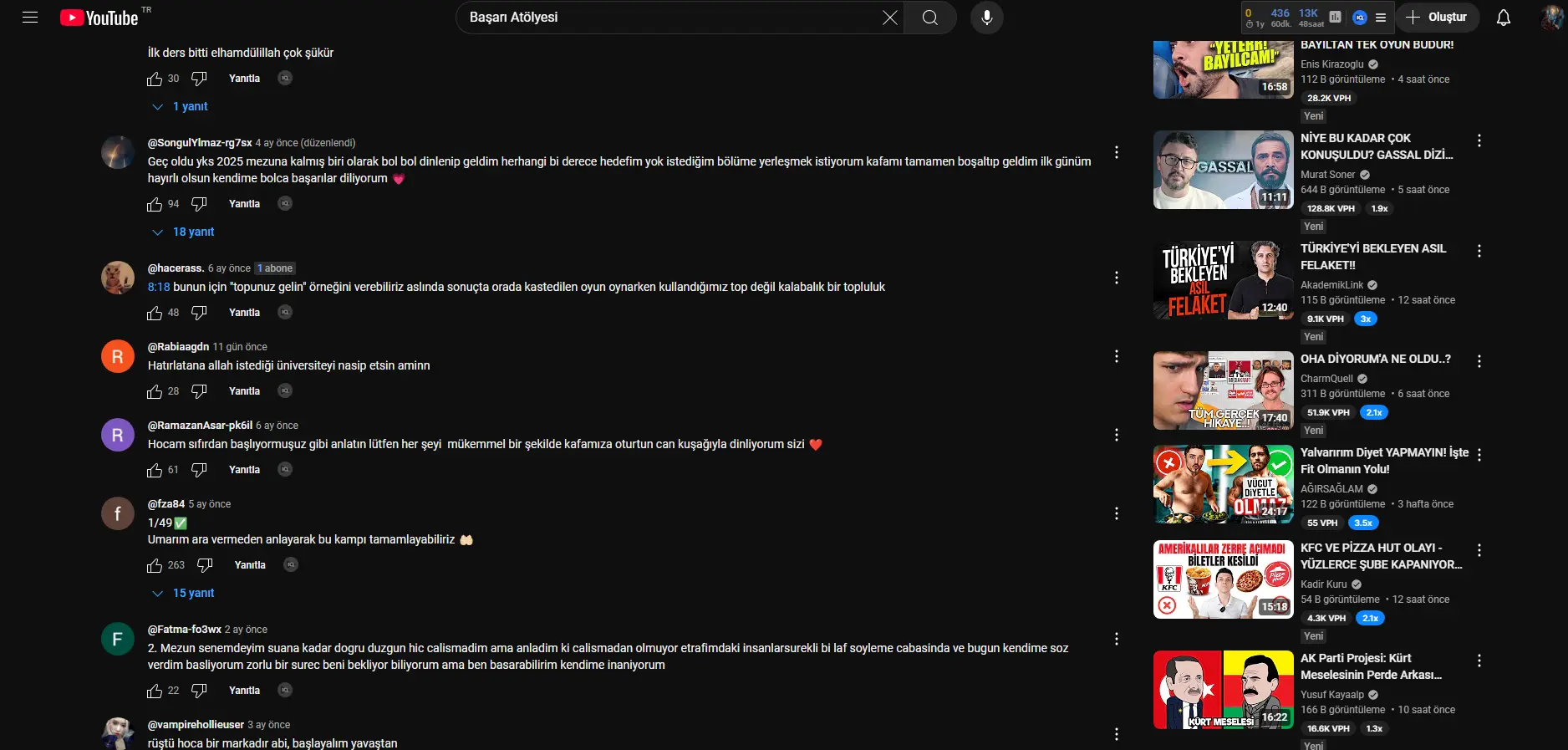Open the notifications bell
The image size is (1568, 750).
(x=1504, y=18)
